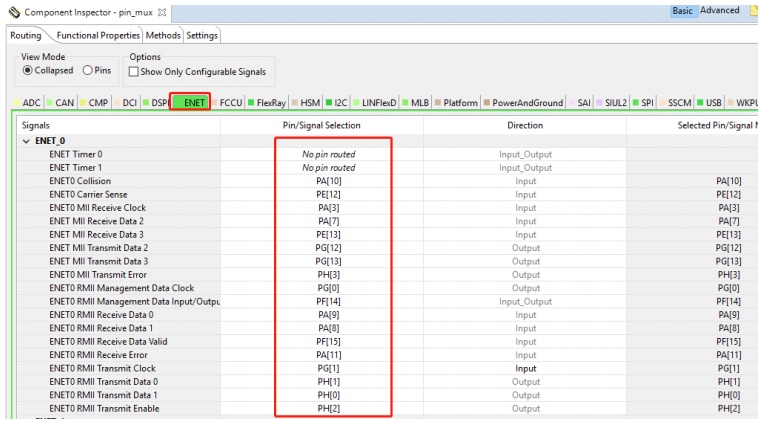The image size is (763, 422).
Task: Select the Collapsed view mode radio button
Action: point(27,71)
